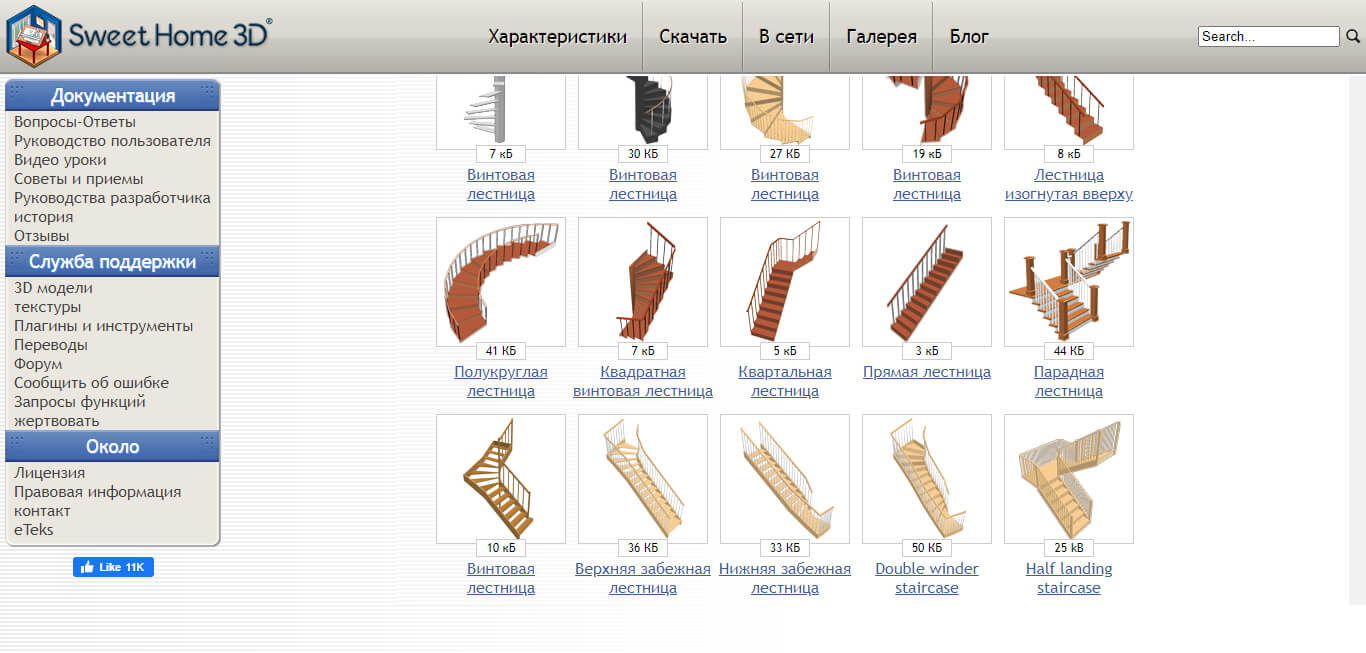Viewport: 1366px width, 653px height.
Task: Click the Sweet Home 3D logo
Action: click(138, 36)
